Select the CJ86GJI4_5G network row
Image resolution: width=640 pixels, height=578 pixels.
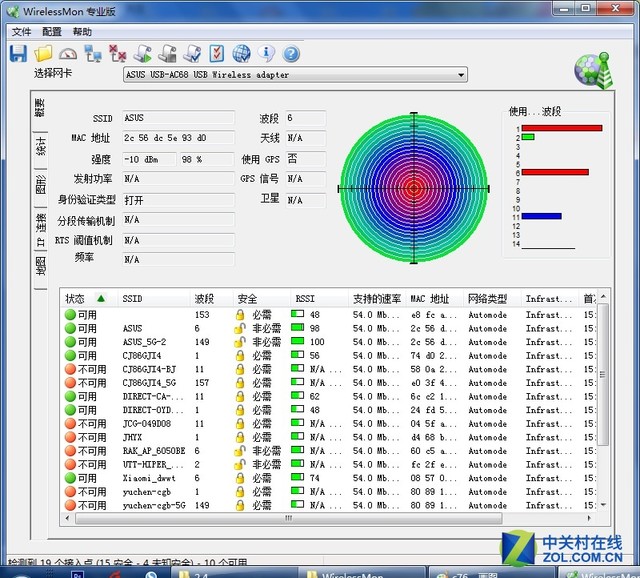[x=330, y=383]
